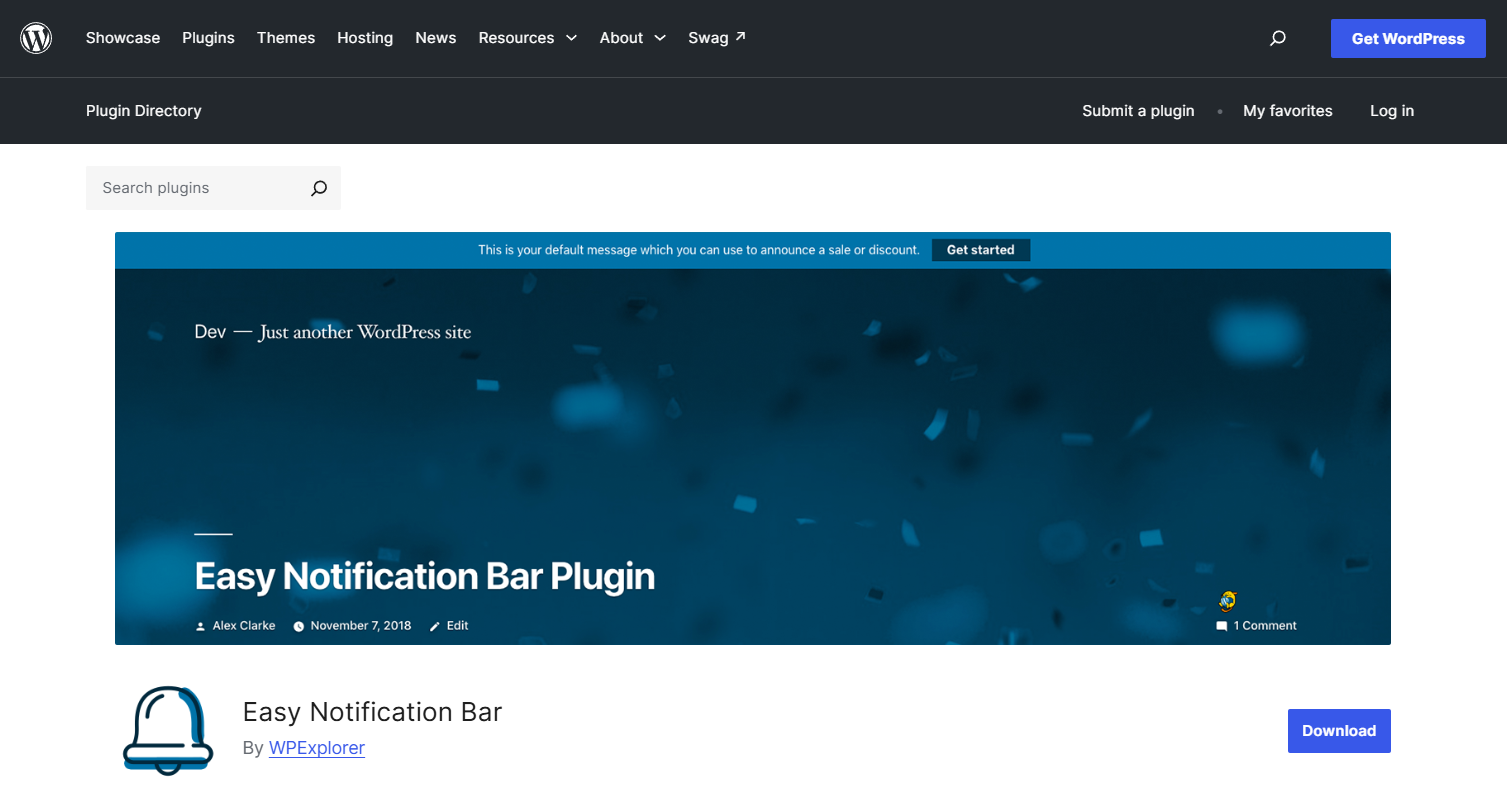1507x804 pixels.
Task: Open the Plugin Directory link
Action: tap(144, 111)
